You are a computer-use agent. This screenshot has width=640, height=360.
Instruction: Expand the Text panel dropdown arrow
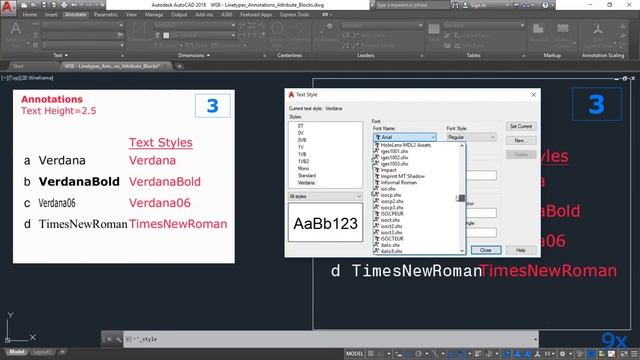click(x=66, y=55)
